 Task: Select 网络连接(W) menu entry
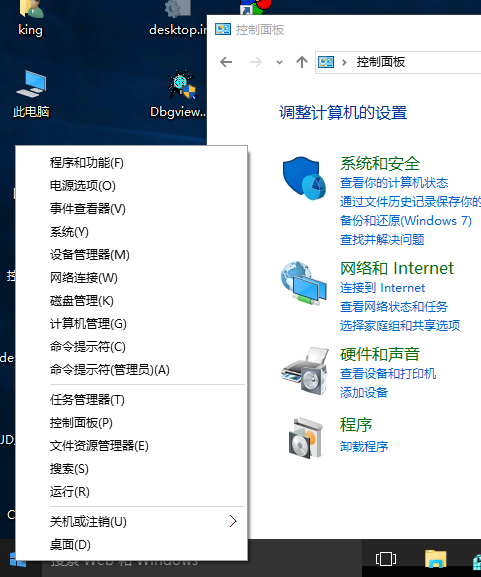click(x=131, y=278)
